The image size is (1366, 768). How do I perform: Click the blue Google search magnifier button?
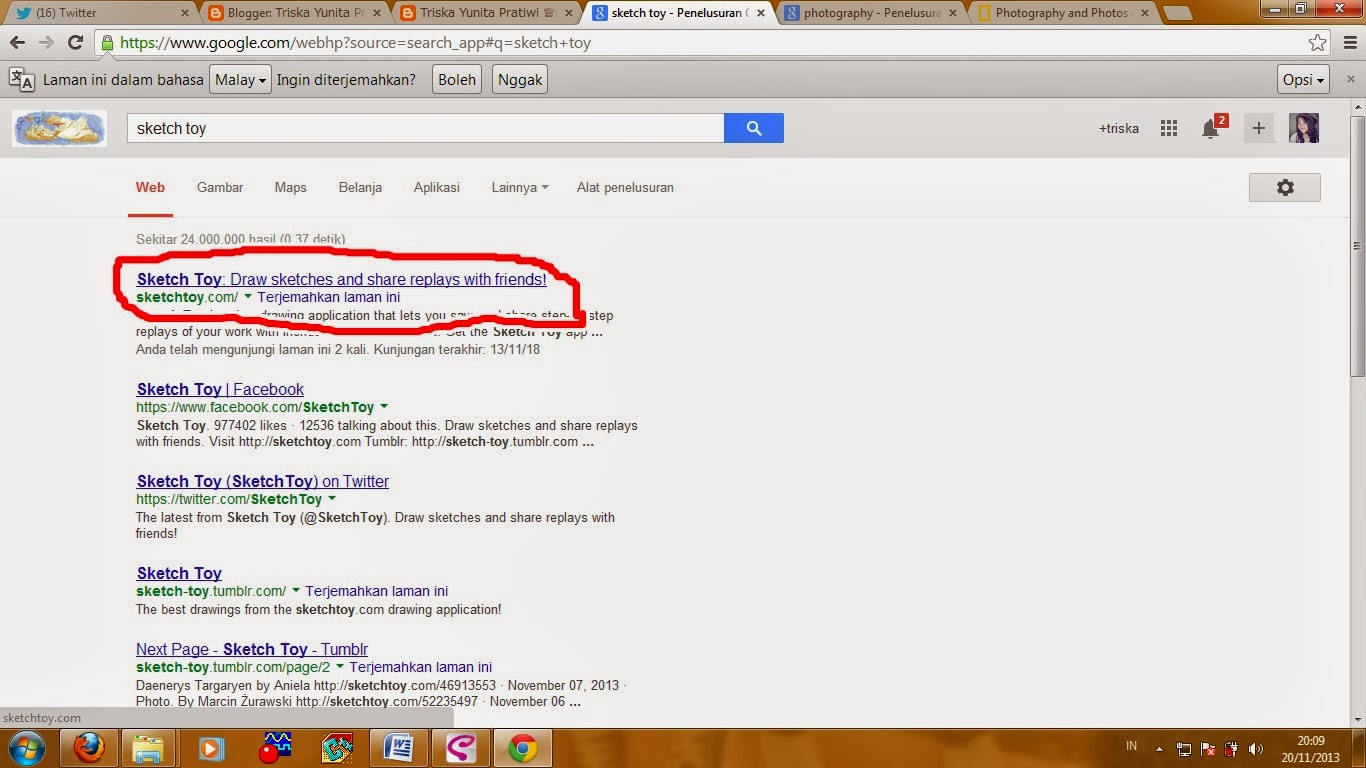tap(754, 128)
